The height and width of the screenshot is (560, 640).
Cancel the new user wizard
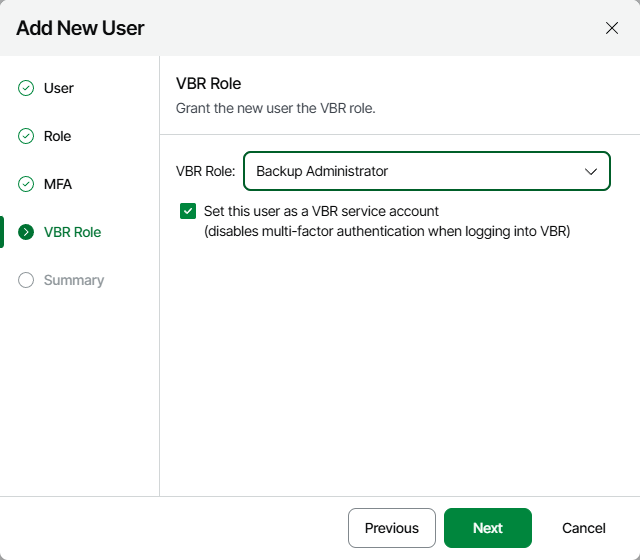pos(584,528)
